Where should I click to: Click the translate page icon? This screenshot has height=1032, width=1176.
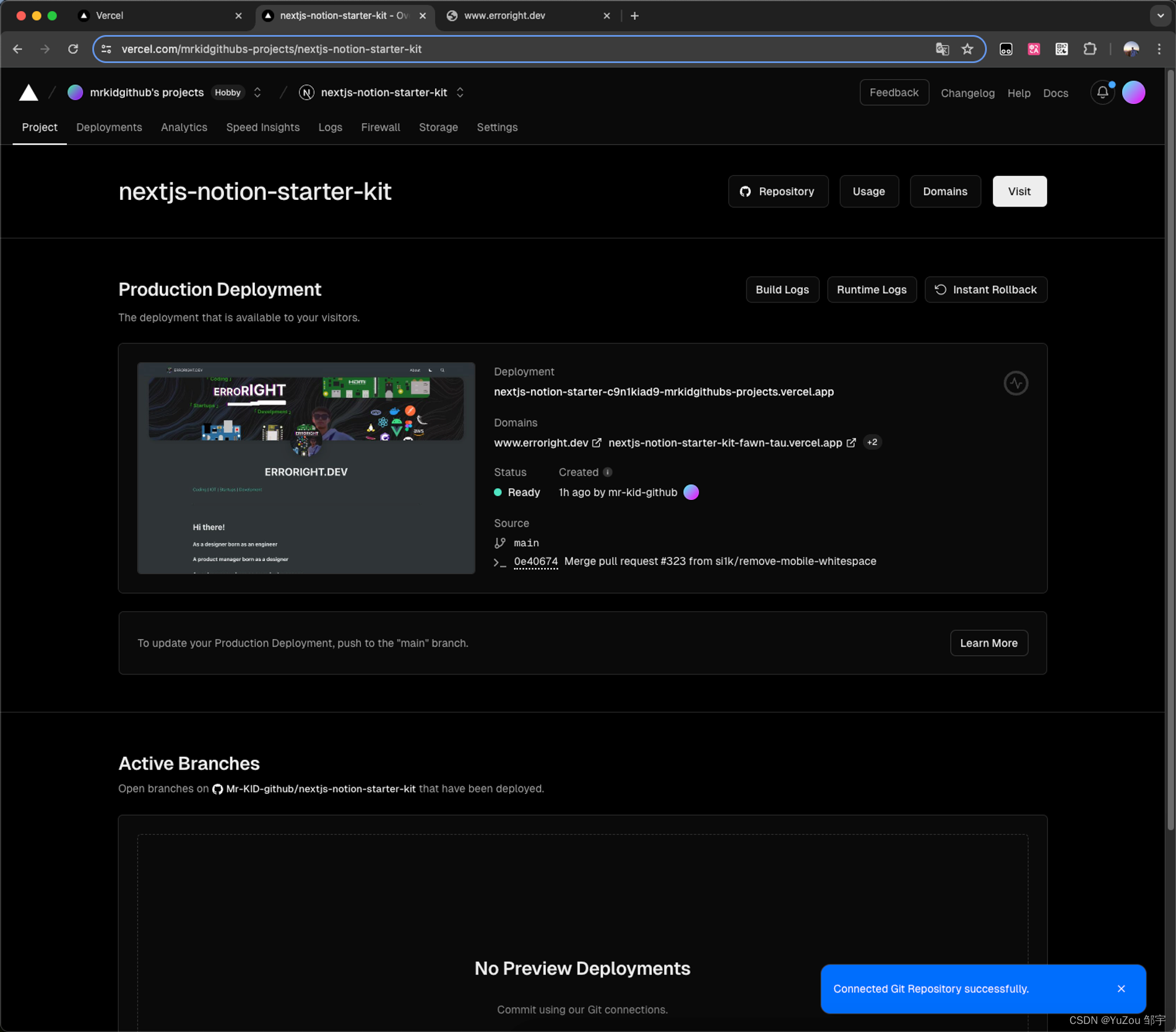tap(942, 49)
